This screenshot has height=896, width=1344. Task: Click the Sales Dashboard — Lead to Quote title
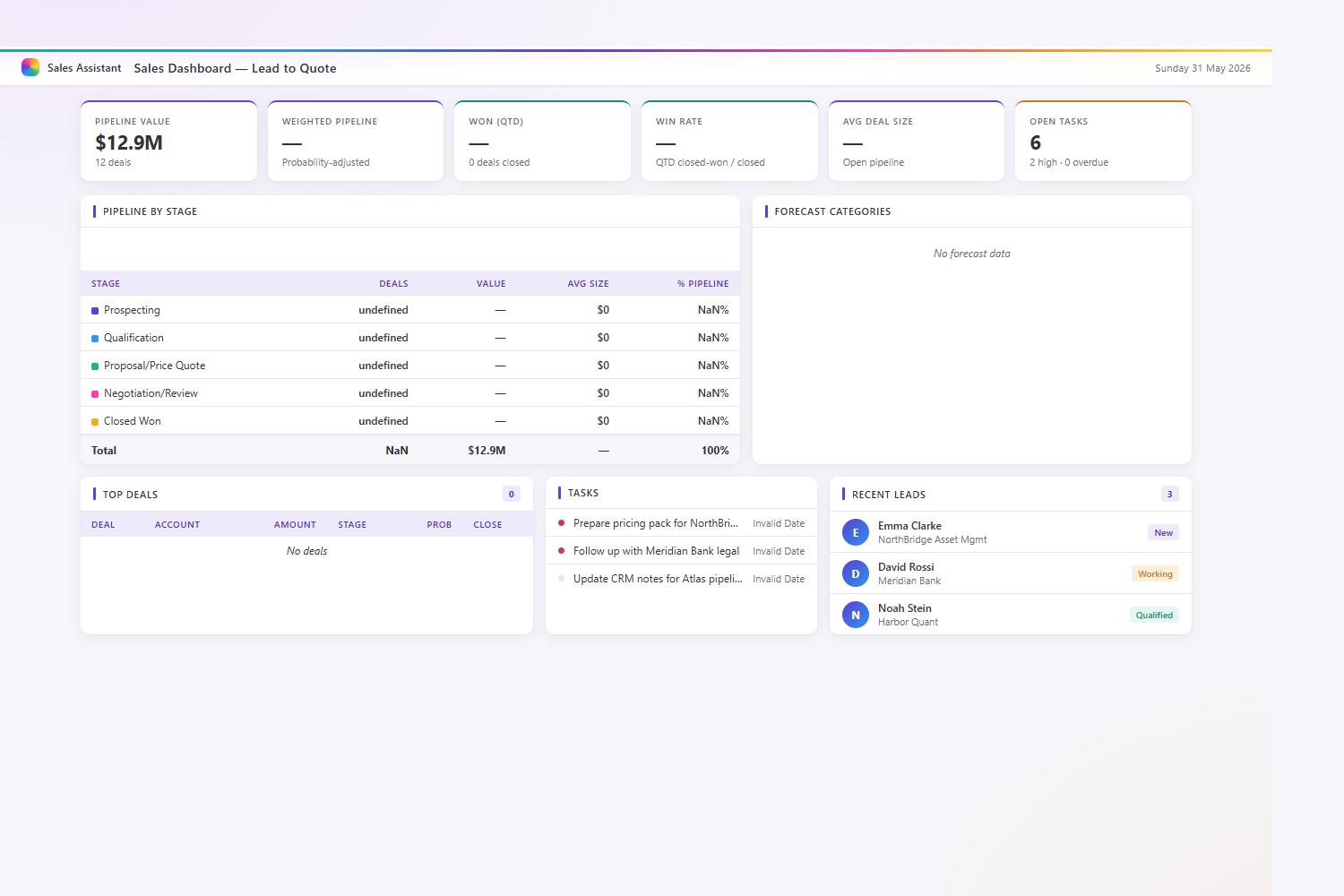[236, 68]
